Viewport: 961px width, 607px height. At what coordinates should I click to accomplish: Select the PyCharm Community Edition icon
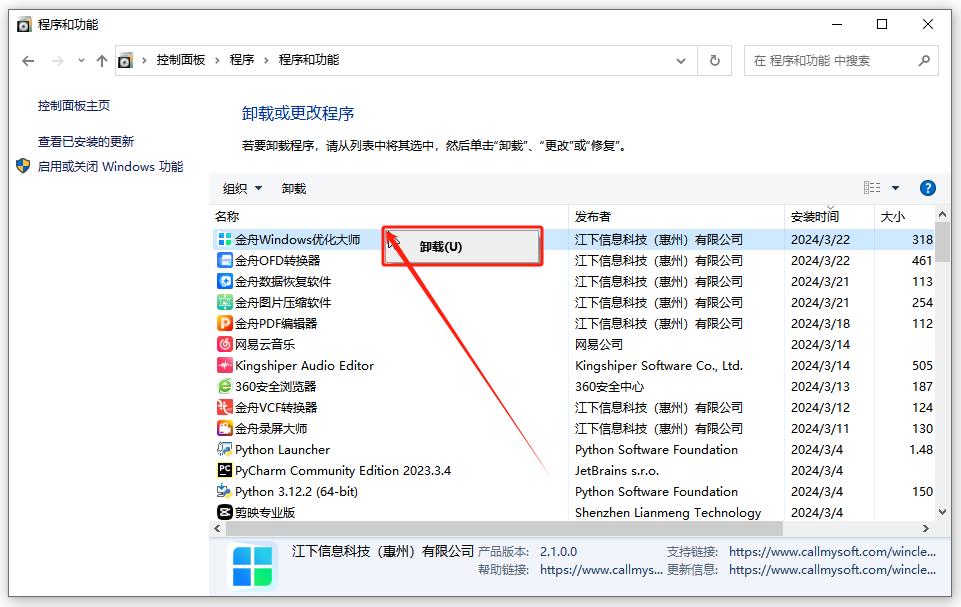tap(225, 470)
